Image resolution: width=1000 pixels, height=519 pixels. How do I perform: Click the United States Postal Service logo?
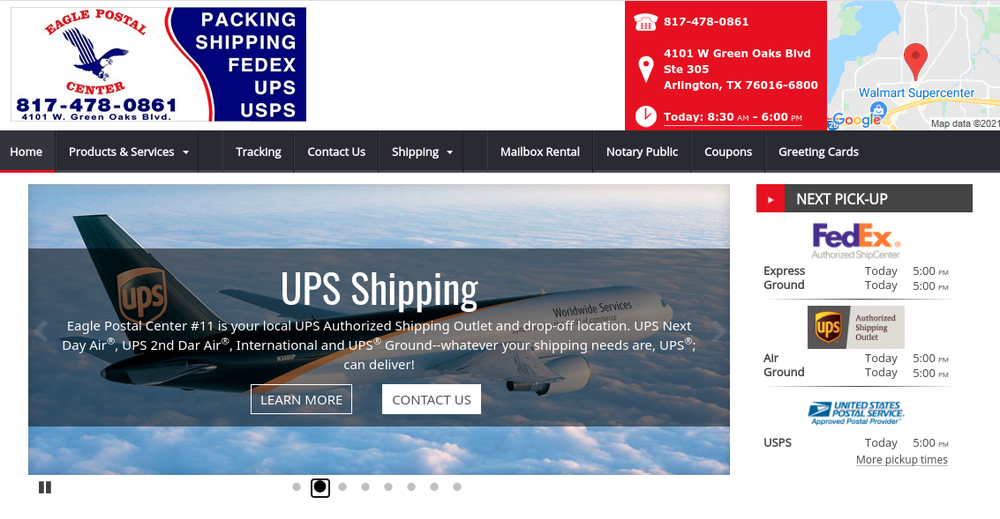856,413
